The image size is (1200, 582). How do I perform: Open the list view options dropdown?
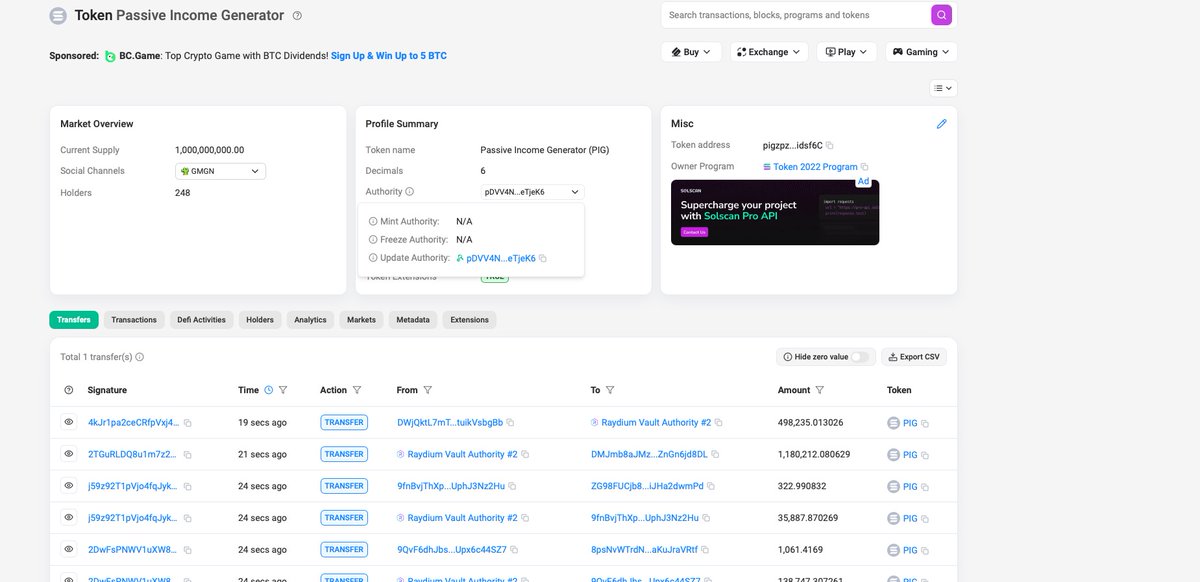tap(943, 88)
